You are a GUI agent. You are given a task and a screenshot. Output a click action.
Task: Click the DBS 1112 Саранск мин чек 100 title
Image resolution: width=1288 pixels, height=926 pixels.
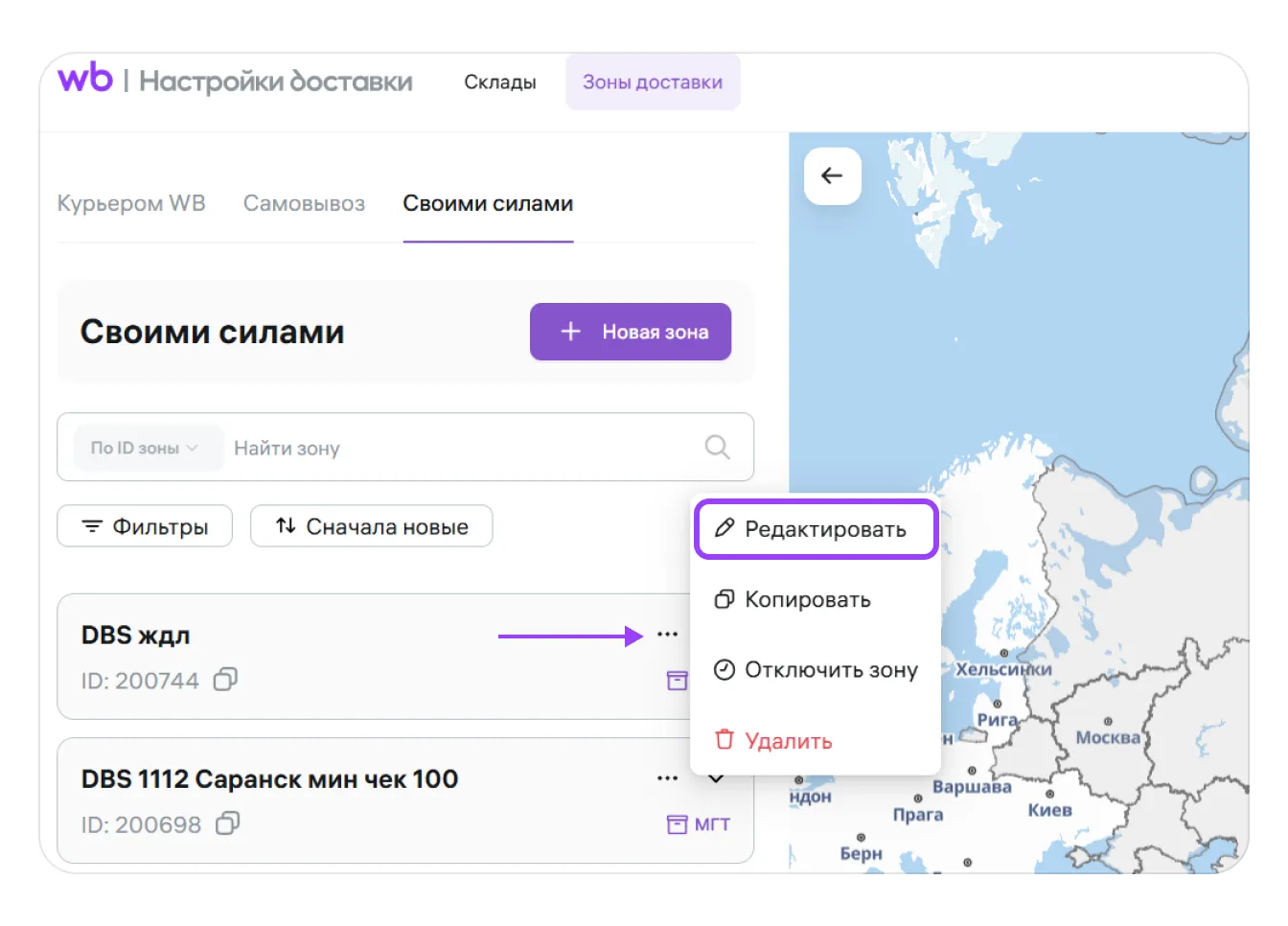click(269, 778)
